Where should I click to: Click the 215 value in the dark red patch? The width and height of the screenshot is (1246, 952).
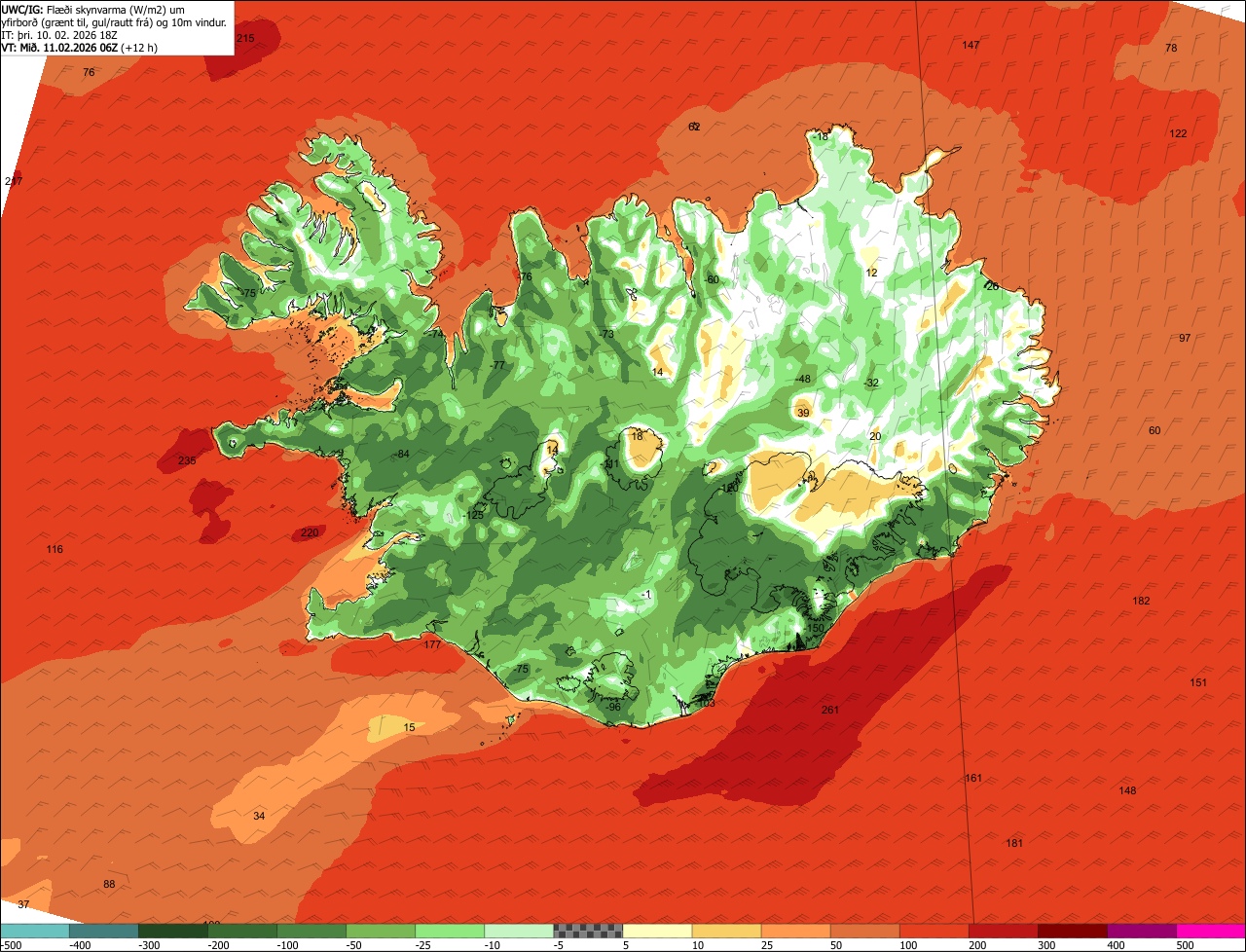245,38
